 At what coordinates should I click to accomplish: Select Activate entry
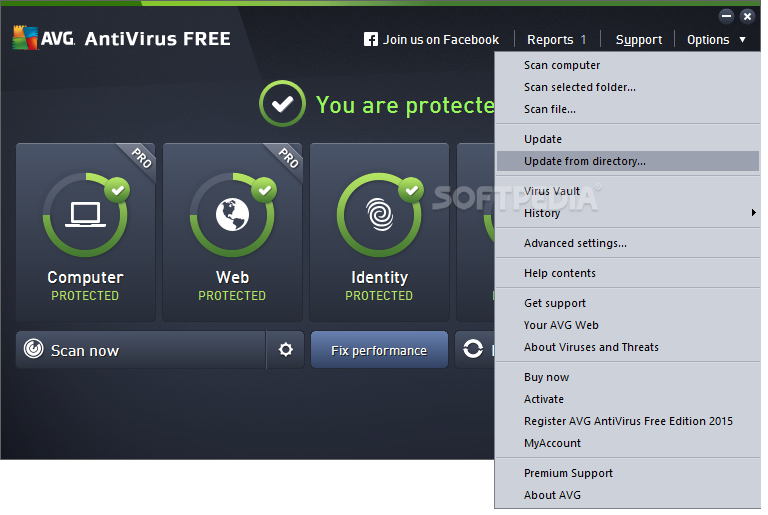tap(627, 399)
